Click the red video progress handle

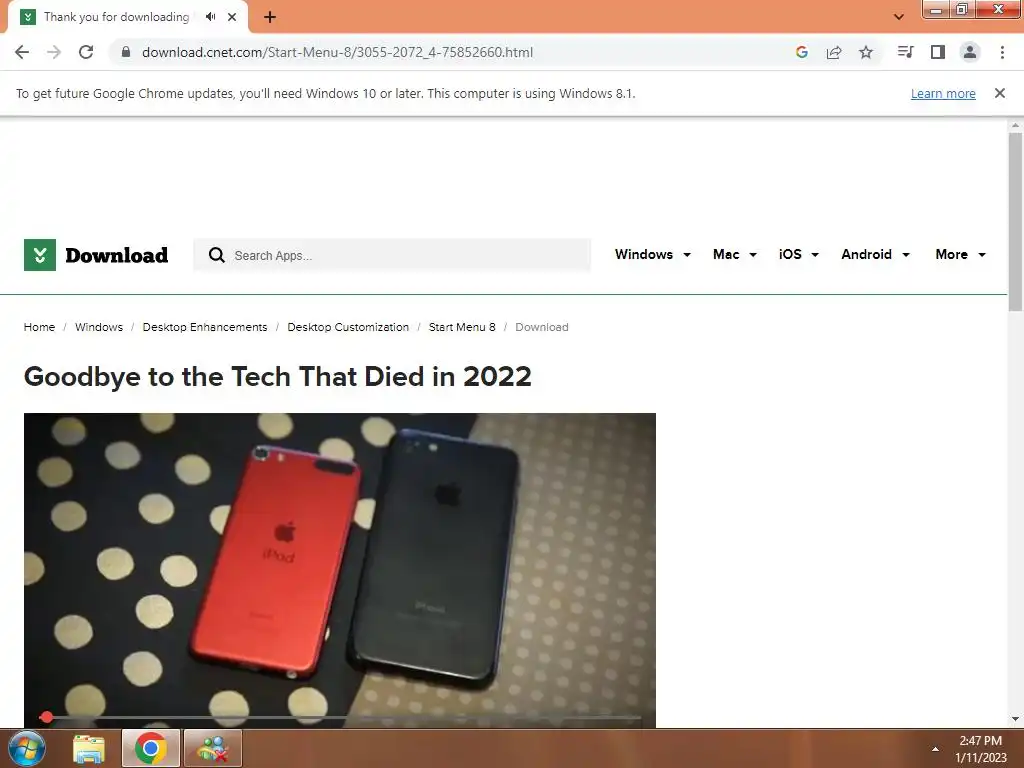tap(46, 717)
